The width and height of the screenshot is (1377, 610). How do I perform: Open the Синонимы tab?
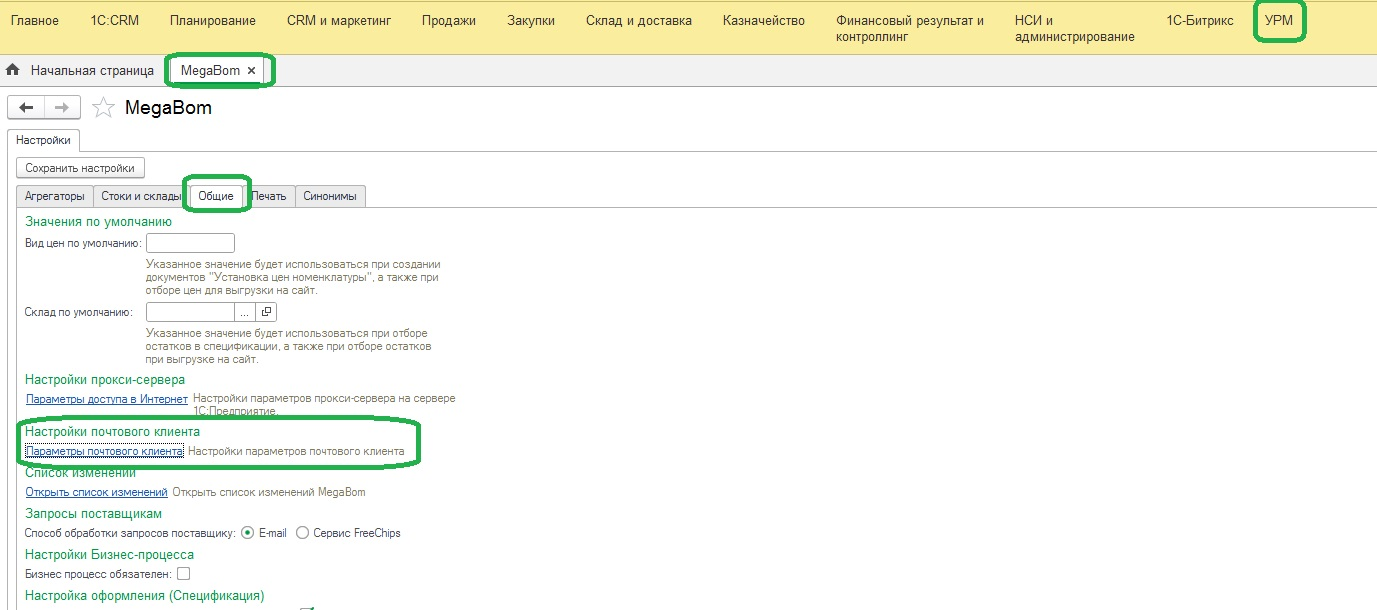[330, 196]
